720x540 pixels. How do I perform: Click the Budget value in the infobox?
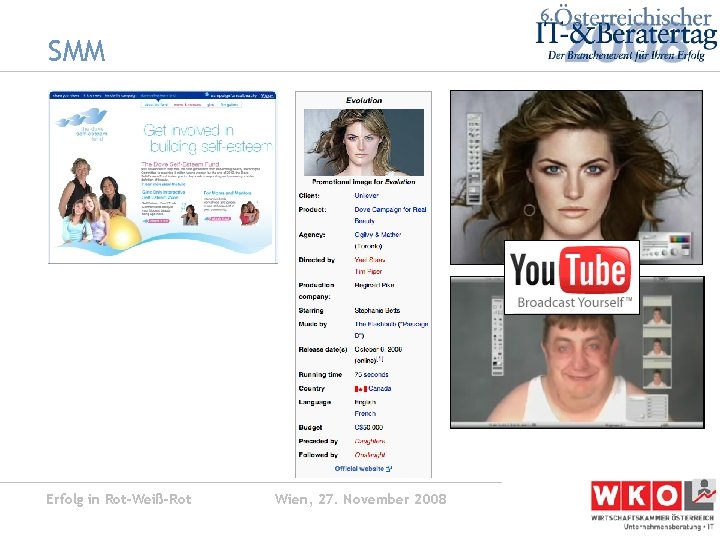coord(369,428)
